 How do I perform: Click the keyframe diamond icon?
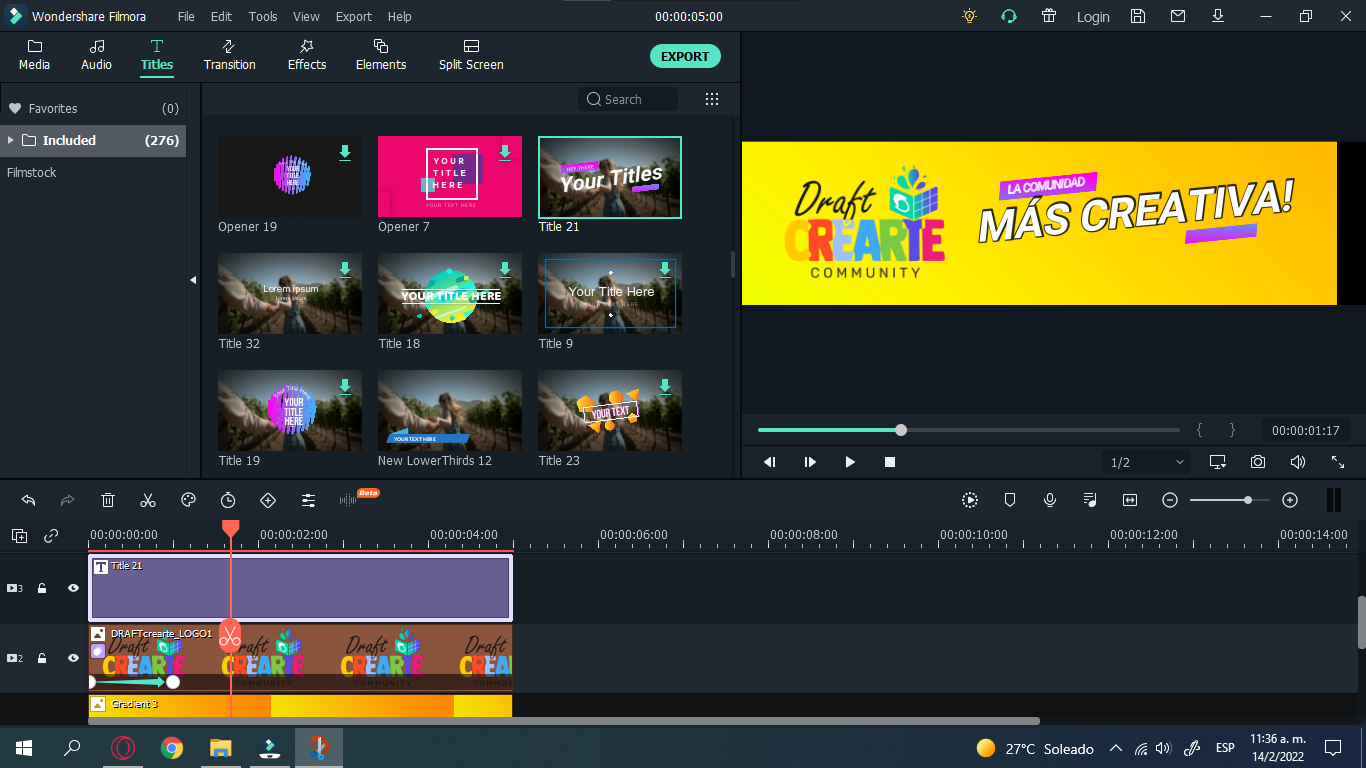tap(268, 500)
